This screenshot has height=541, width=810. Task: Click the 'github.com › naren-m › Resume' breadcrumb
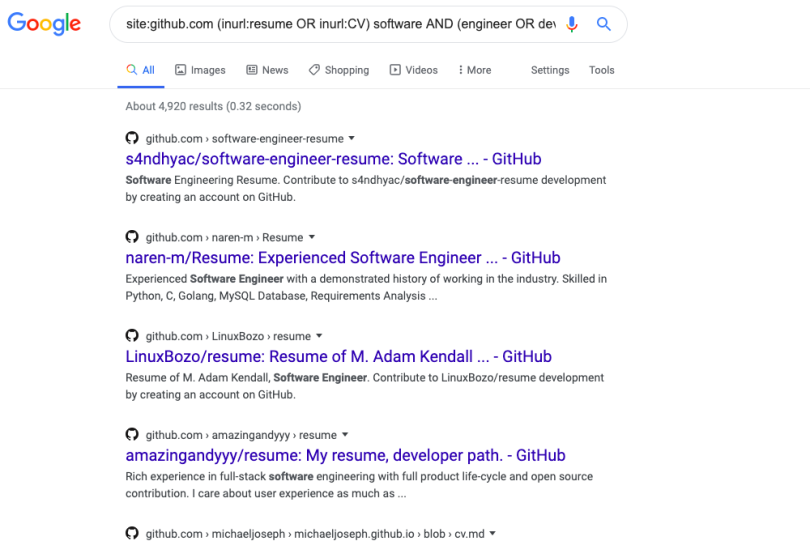coord(224,237)
